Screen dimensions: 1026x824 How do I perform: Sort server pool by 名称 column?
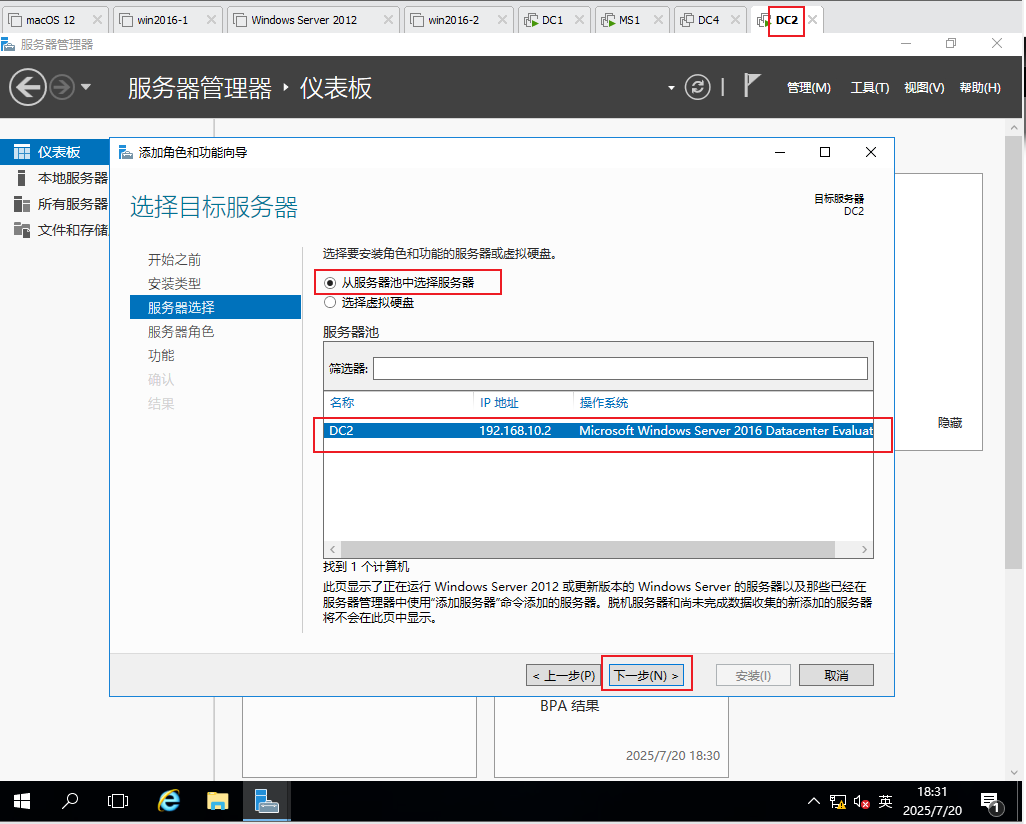(x=342, y=403)
